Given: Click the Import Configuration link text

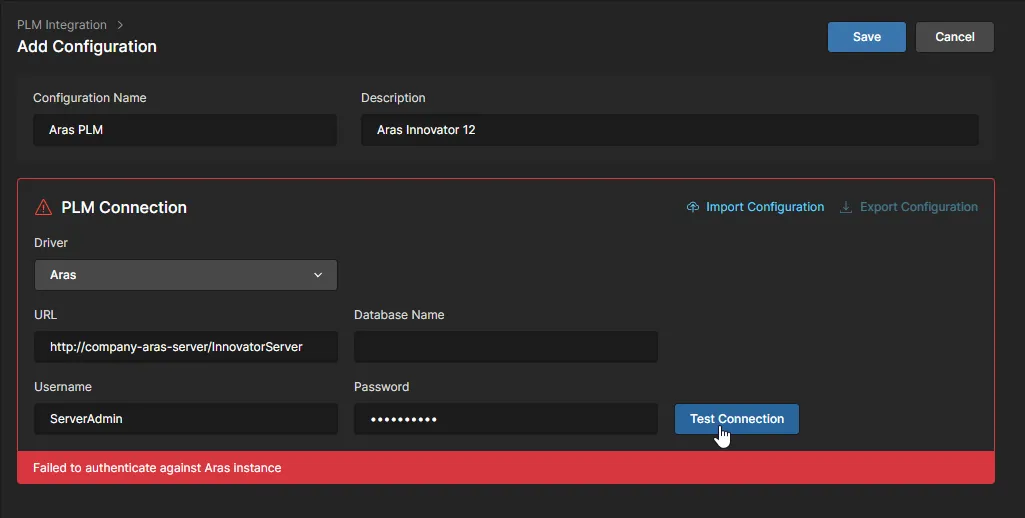Looking at the screenshot, I should pyautogui.click(x=765, y=207).
